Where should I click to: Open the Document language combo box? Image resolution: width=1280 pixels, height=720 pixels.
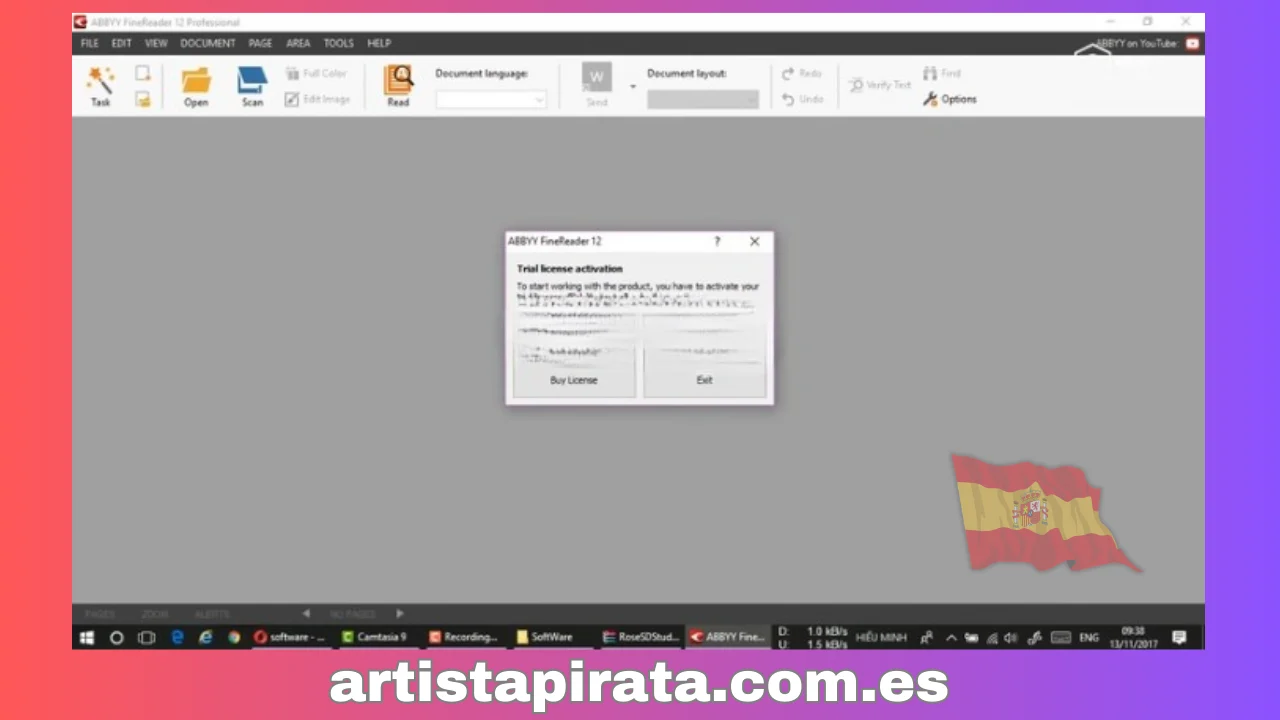(491, 99)
